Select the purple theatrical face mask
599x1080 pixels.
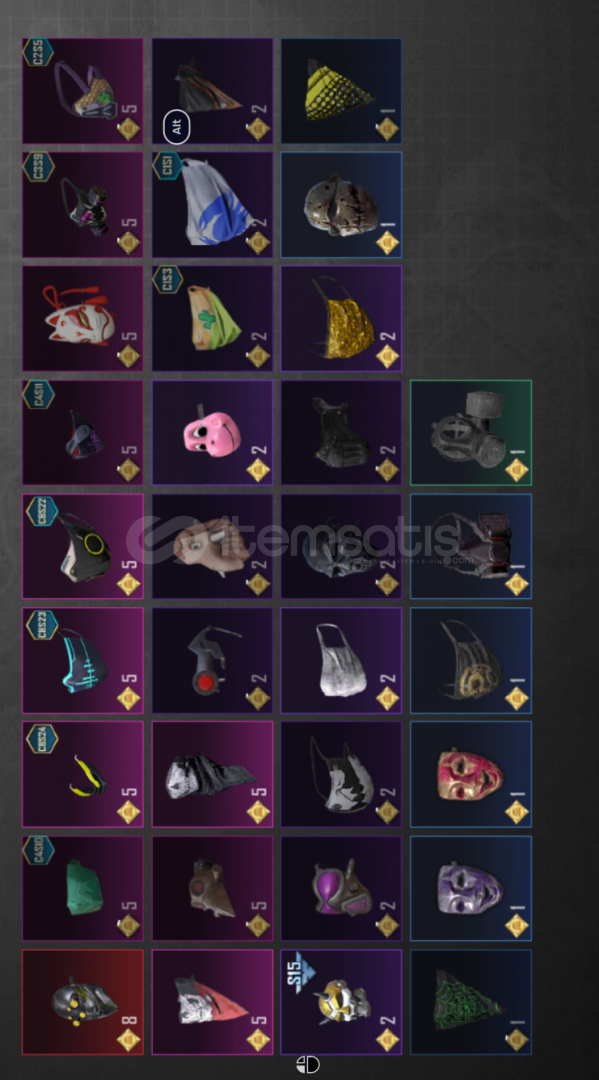471,888
